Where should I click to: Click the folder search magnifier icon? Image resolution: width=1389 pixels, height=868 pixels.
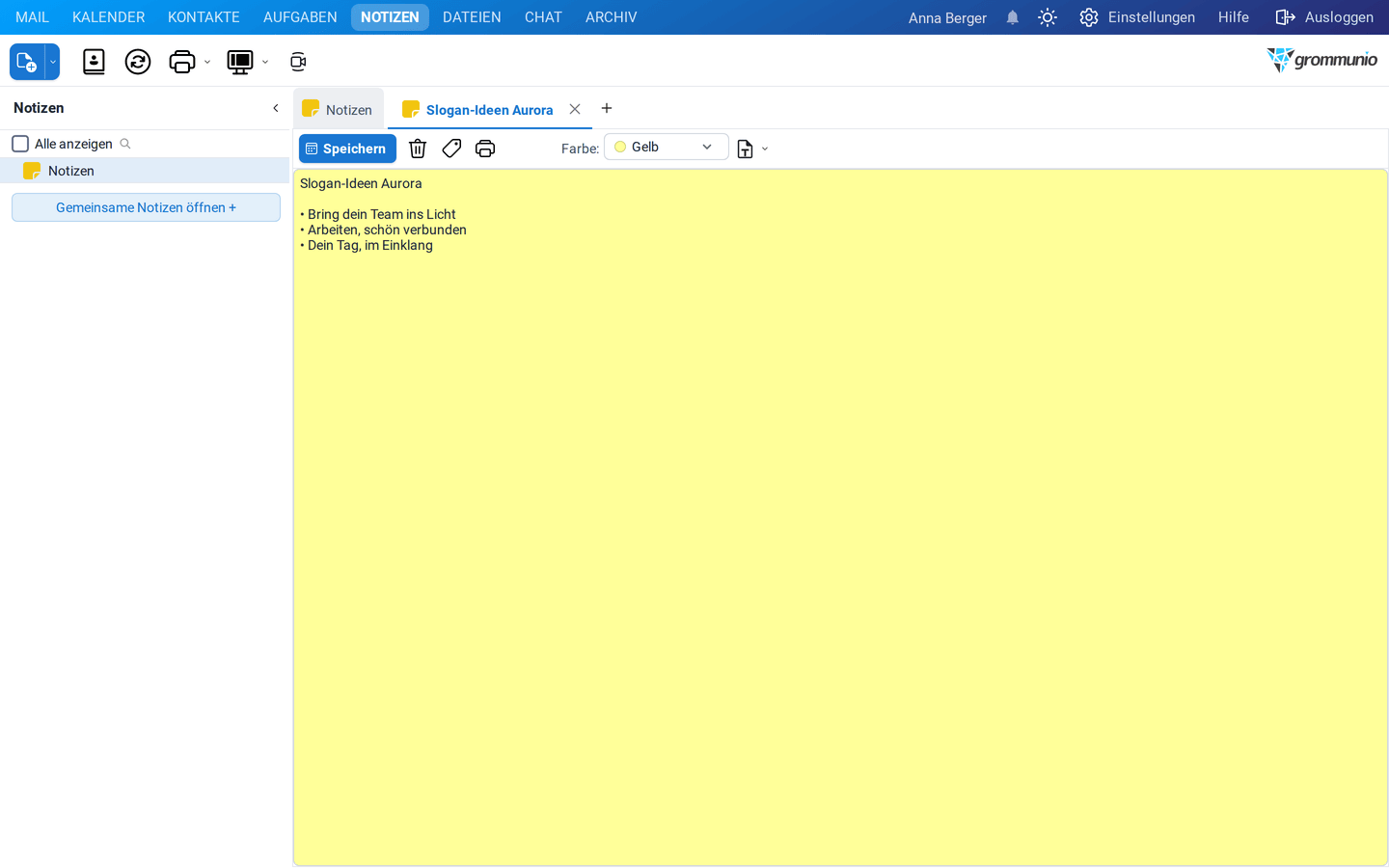125,144
